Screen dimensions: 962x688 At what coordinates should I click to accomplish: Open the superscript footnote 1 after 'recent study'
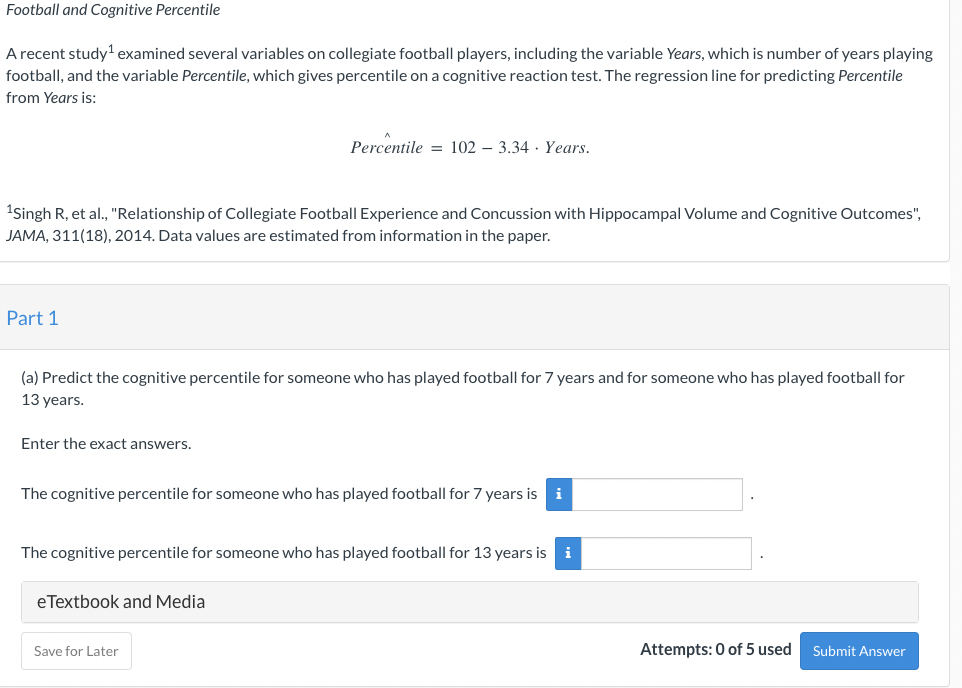pos(111,48)
